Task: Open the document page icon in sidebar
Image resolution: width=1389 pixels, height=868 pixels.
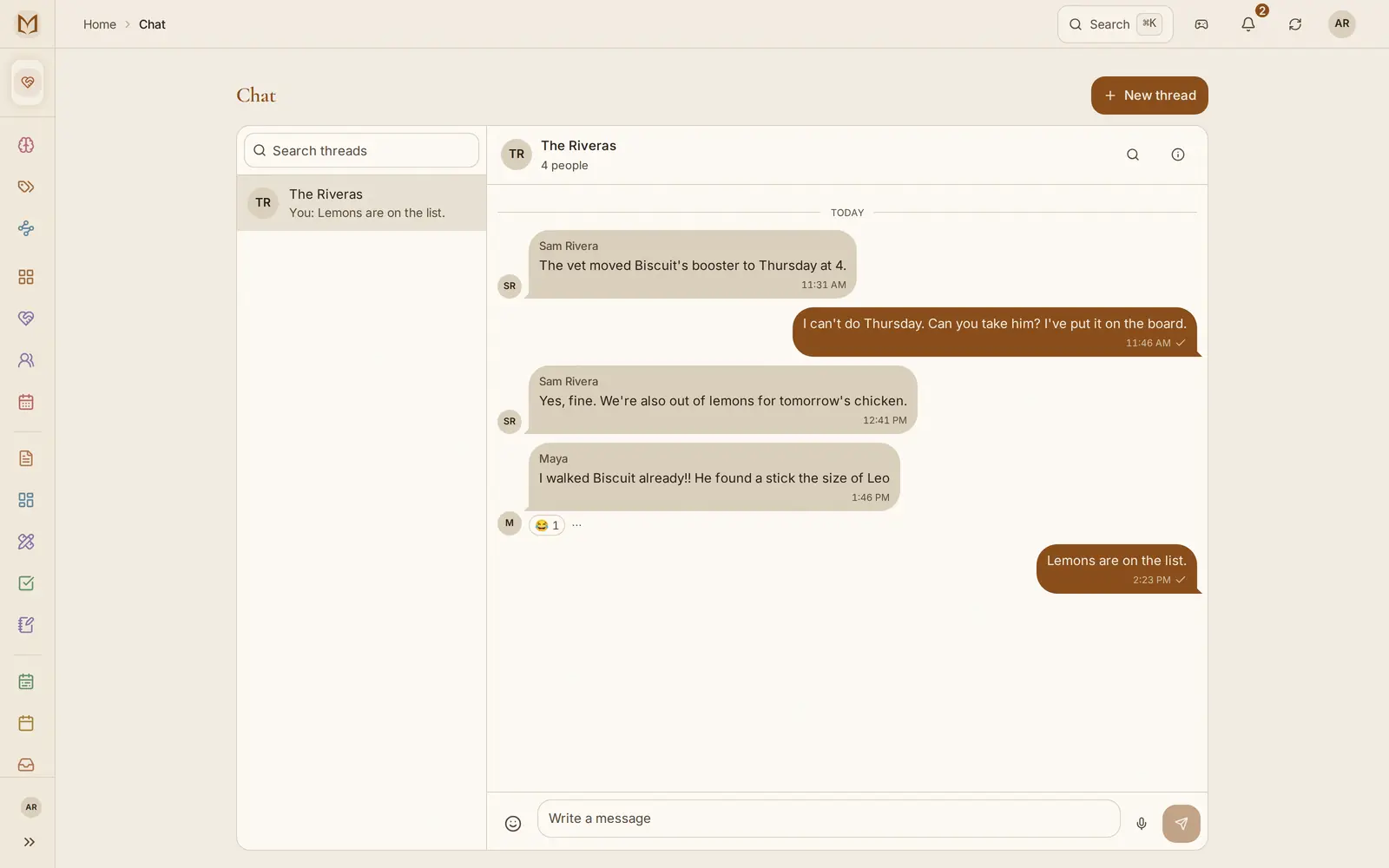Action: 26,458
